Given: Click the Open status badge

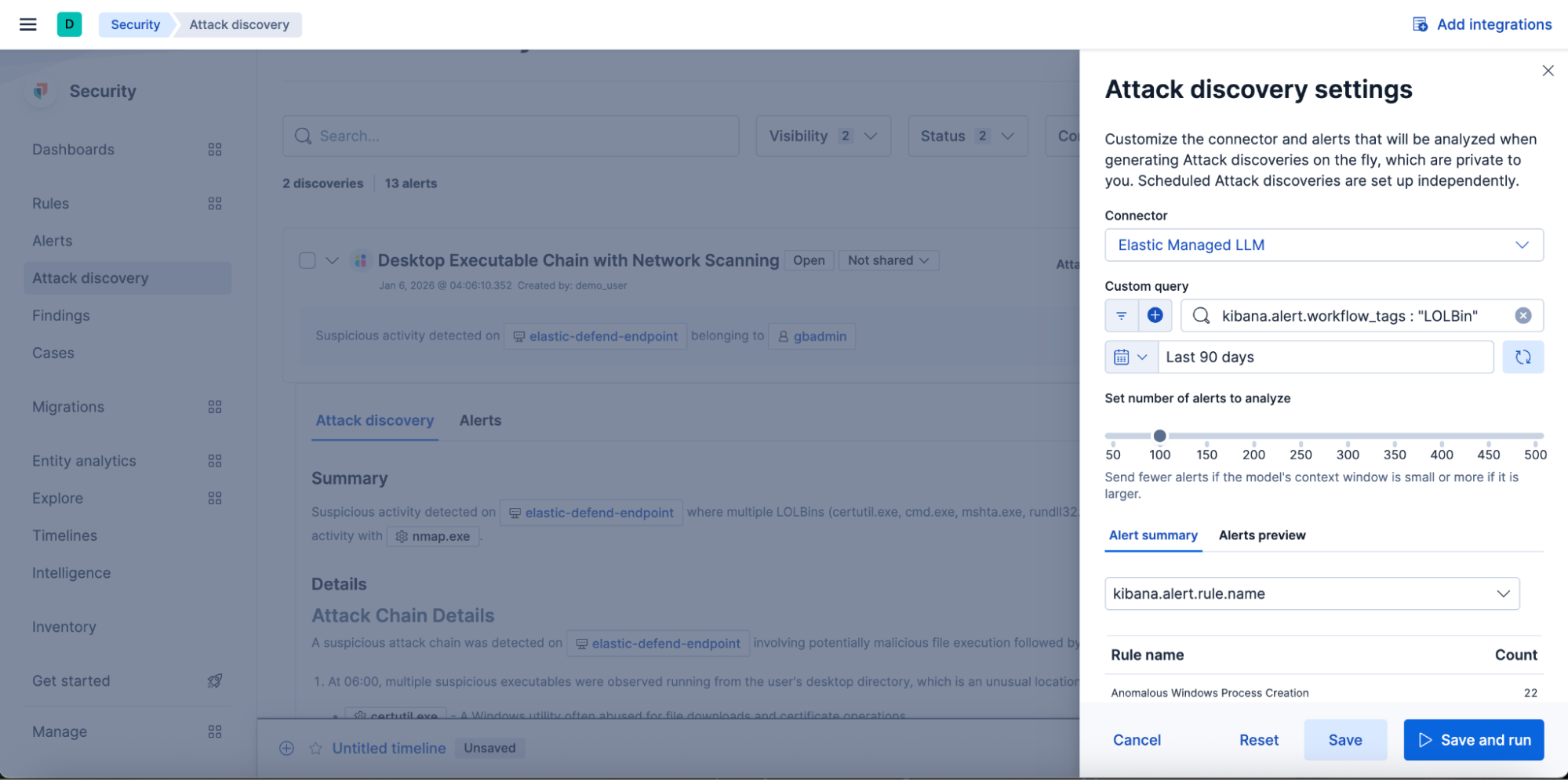Looking at the screenshot, I should pos(809,260).
